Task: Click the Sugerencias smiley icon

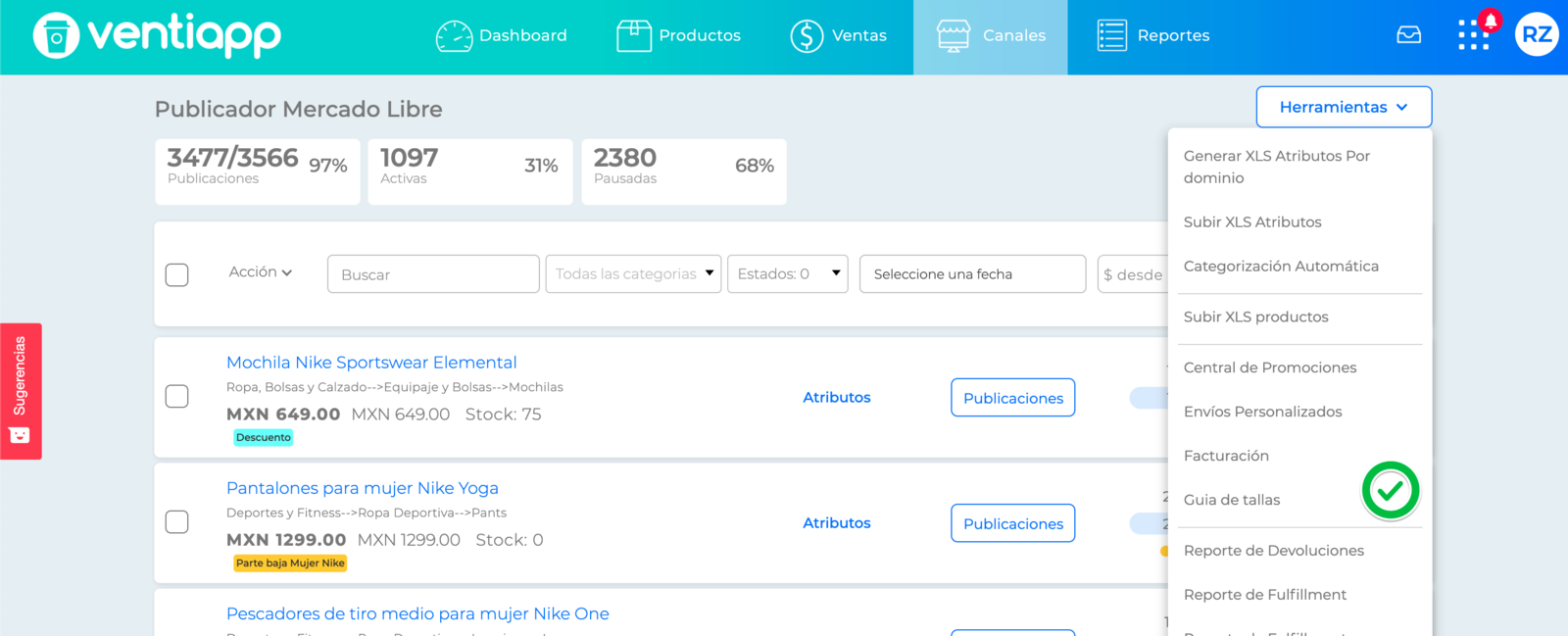Action: tap(20, 435)
